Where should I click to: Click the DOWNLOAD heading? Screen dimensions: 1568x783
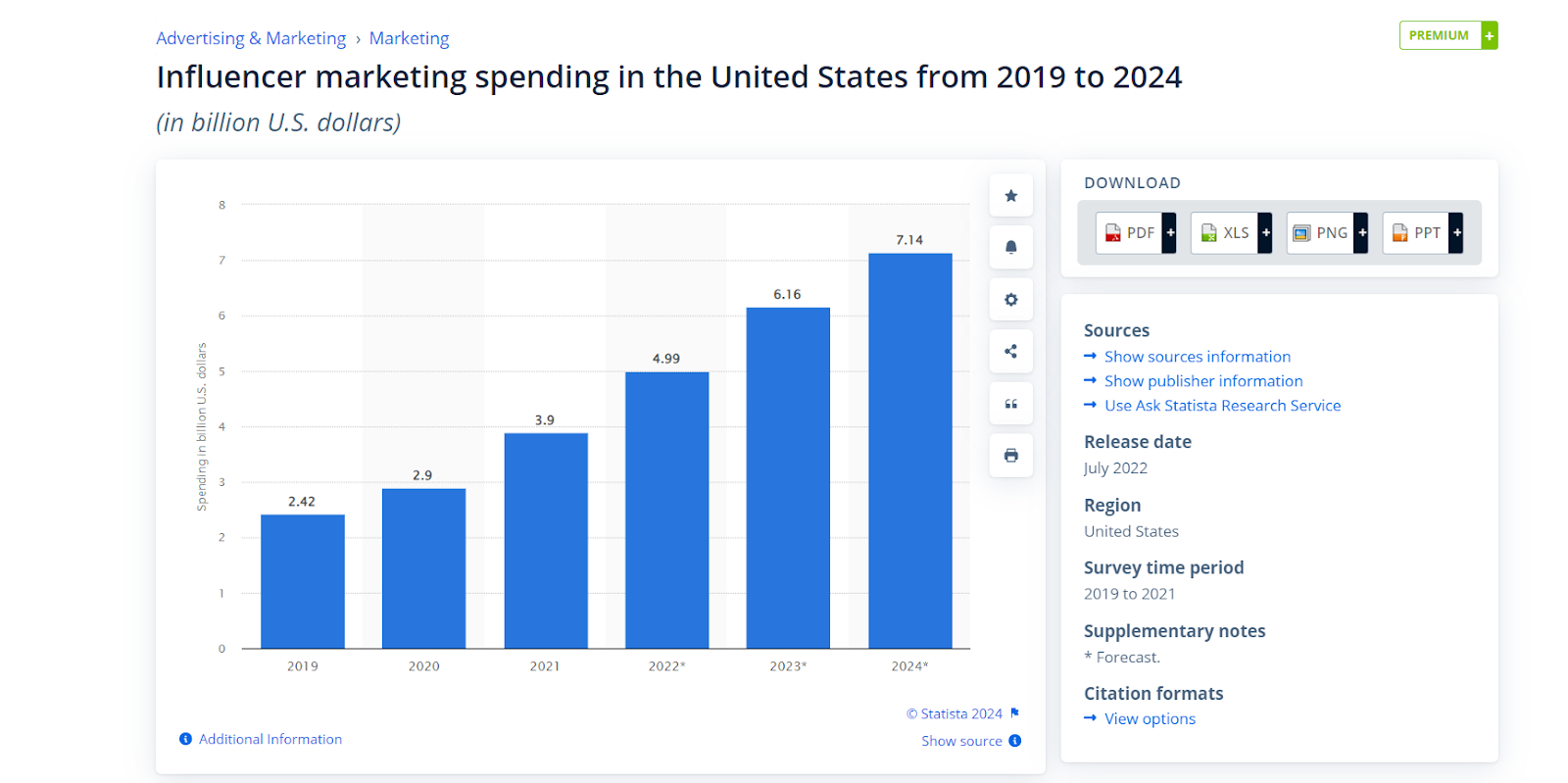pos(1132,183)
